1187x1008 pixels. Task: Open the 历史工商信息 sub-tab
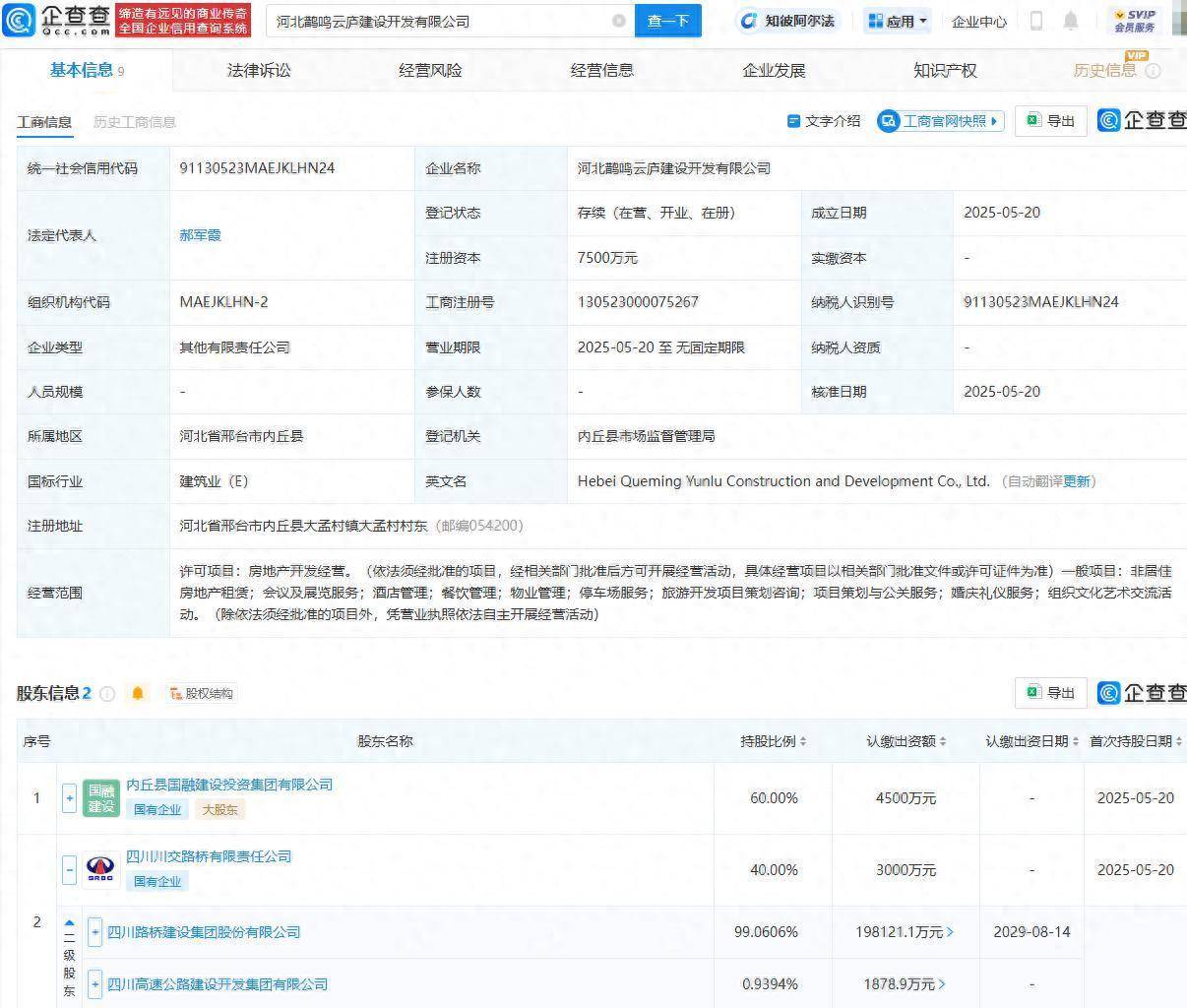[135, 122]
